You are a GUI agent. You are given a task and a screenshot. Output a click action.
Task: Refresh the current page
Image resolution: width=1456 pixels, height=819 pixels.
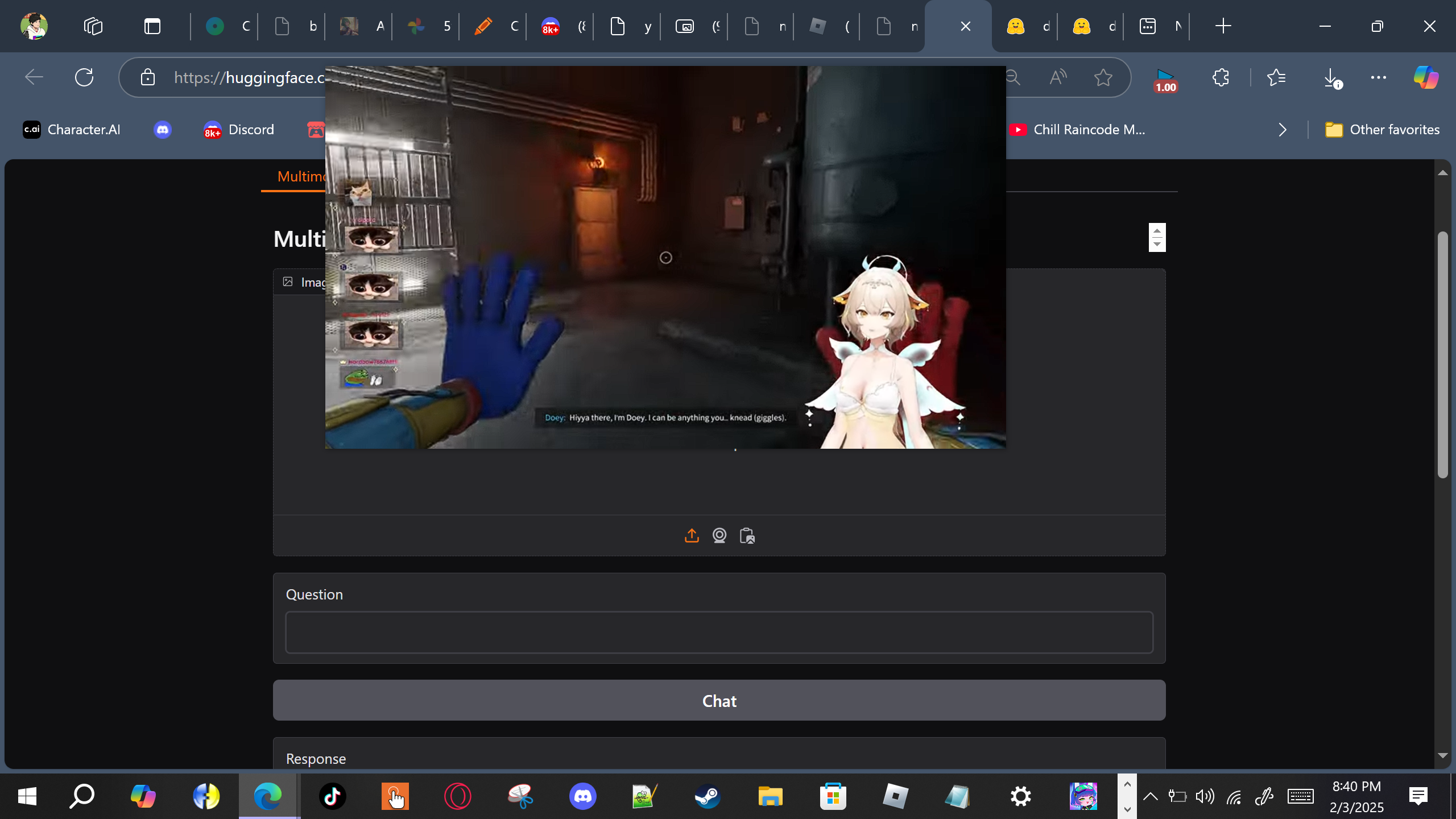point(84,77)
